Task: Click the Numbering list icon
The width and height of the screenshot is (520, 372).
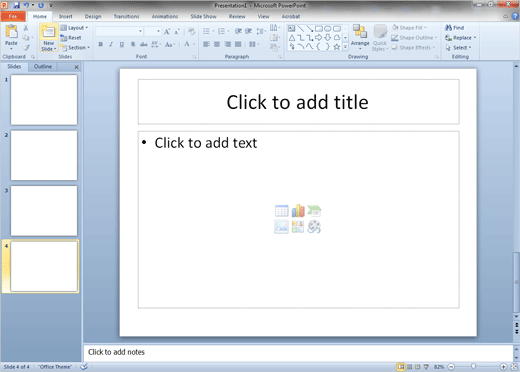Action: (x=221, y=31)
